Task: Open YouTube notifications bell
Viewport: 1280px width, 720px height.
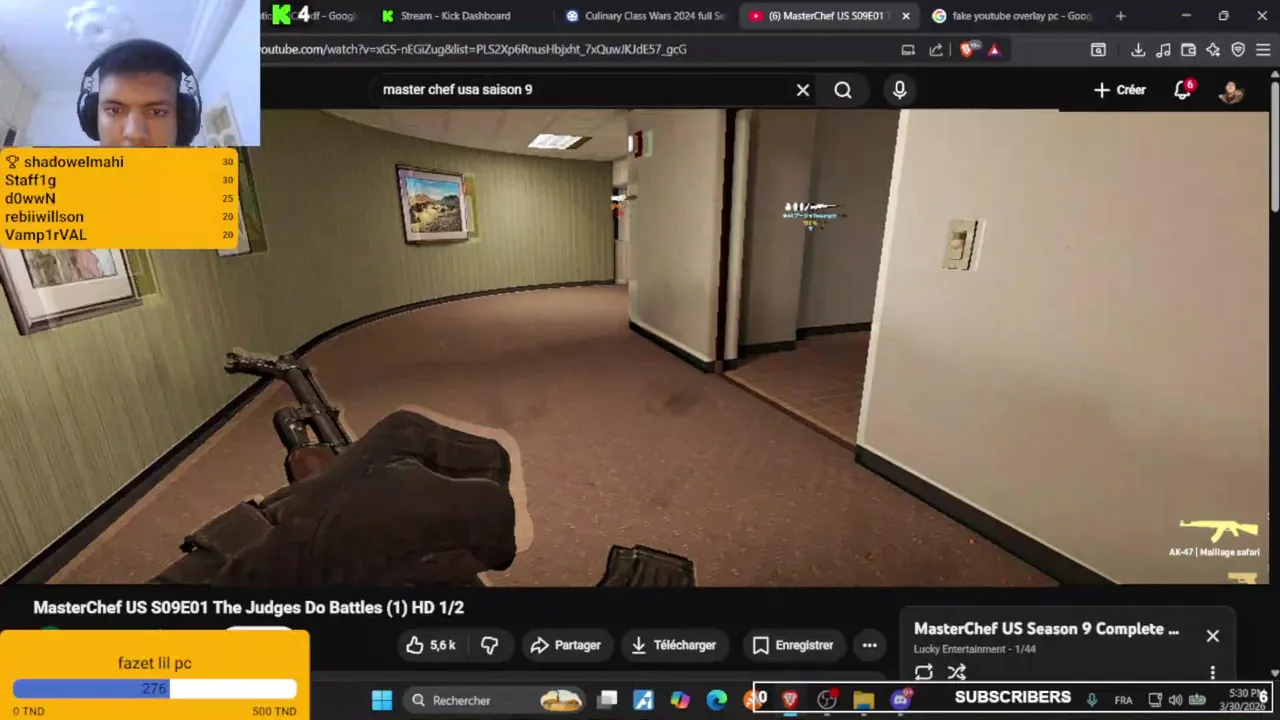Action: pos(1183,90)
